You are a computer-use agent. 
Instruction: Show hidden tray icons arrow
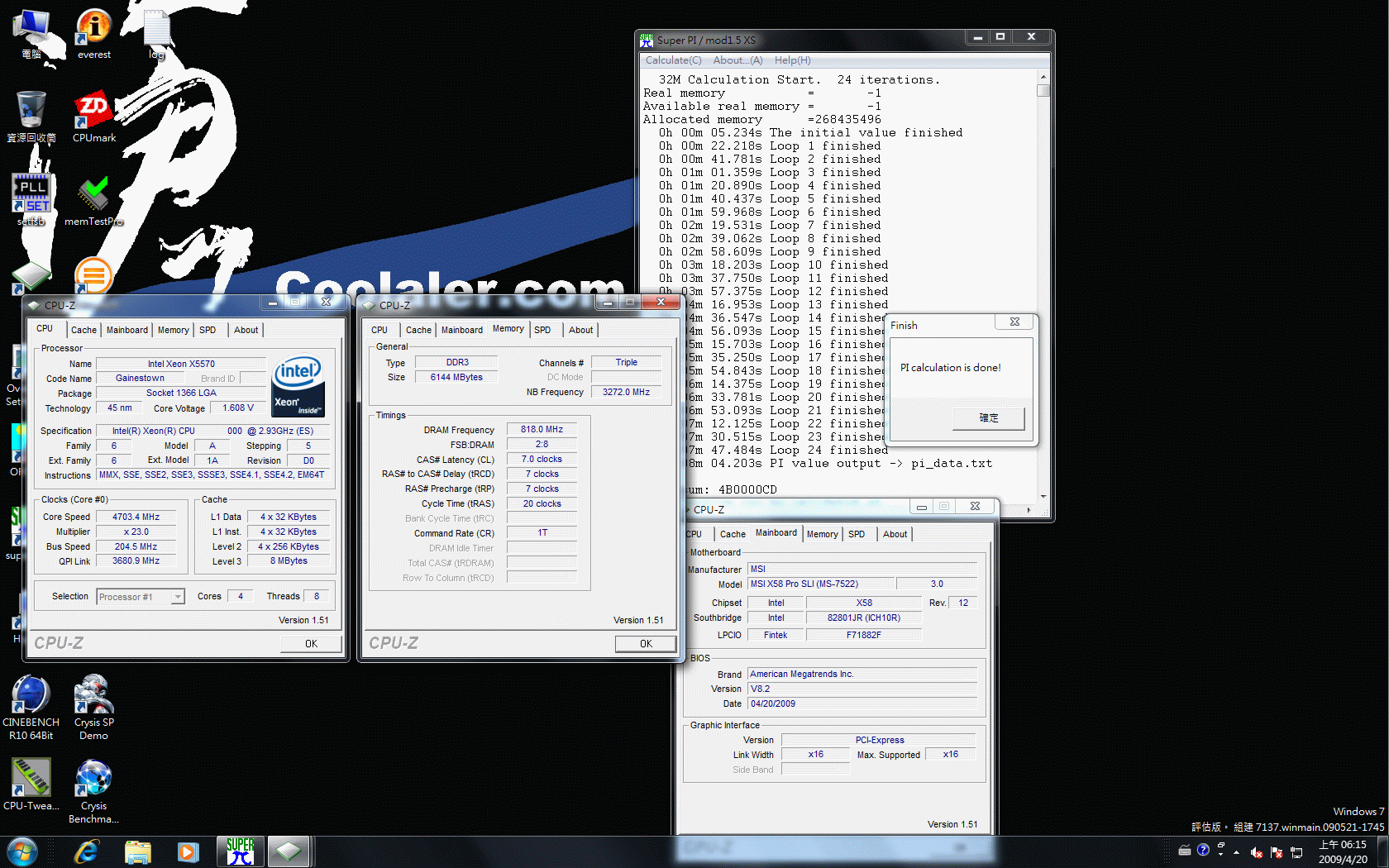click(x=1236, y=851)
